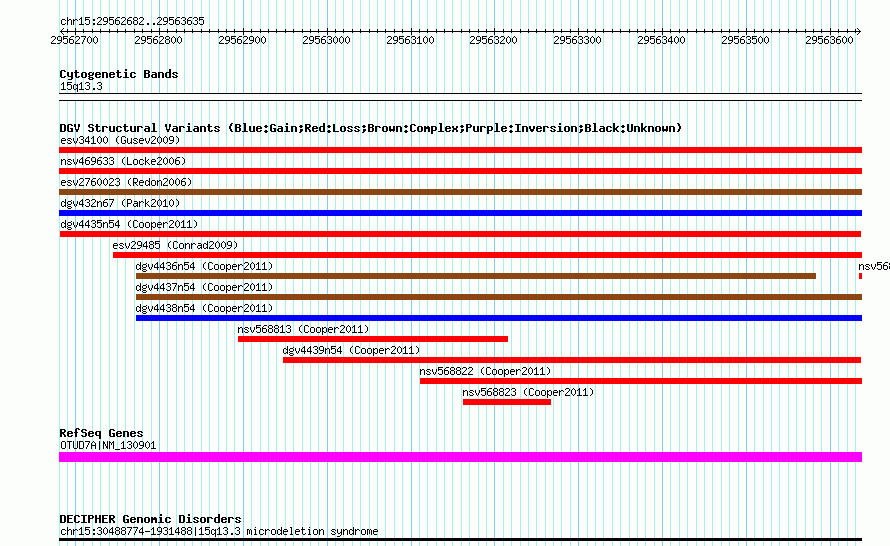This screenshot has width=890, height=546.
Task: Click ruler position 29563400
Action: [661, 40]
